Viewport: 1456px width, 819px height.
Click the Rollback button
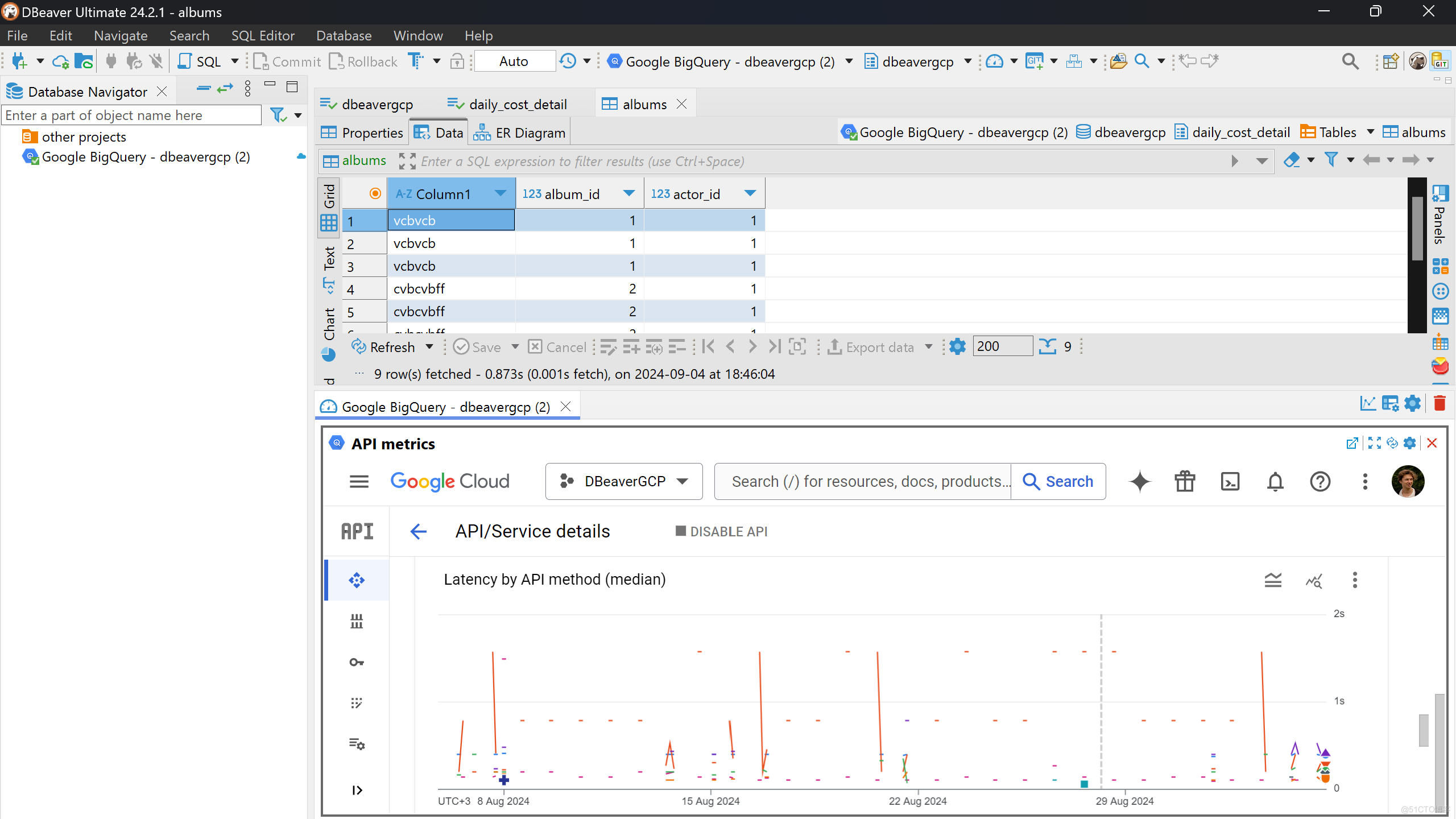pos(363,61)
